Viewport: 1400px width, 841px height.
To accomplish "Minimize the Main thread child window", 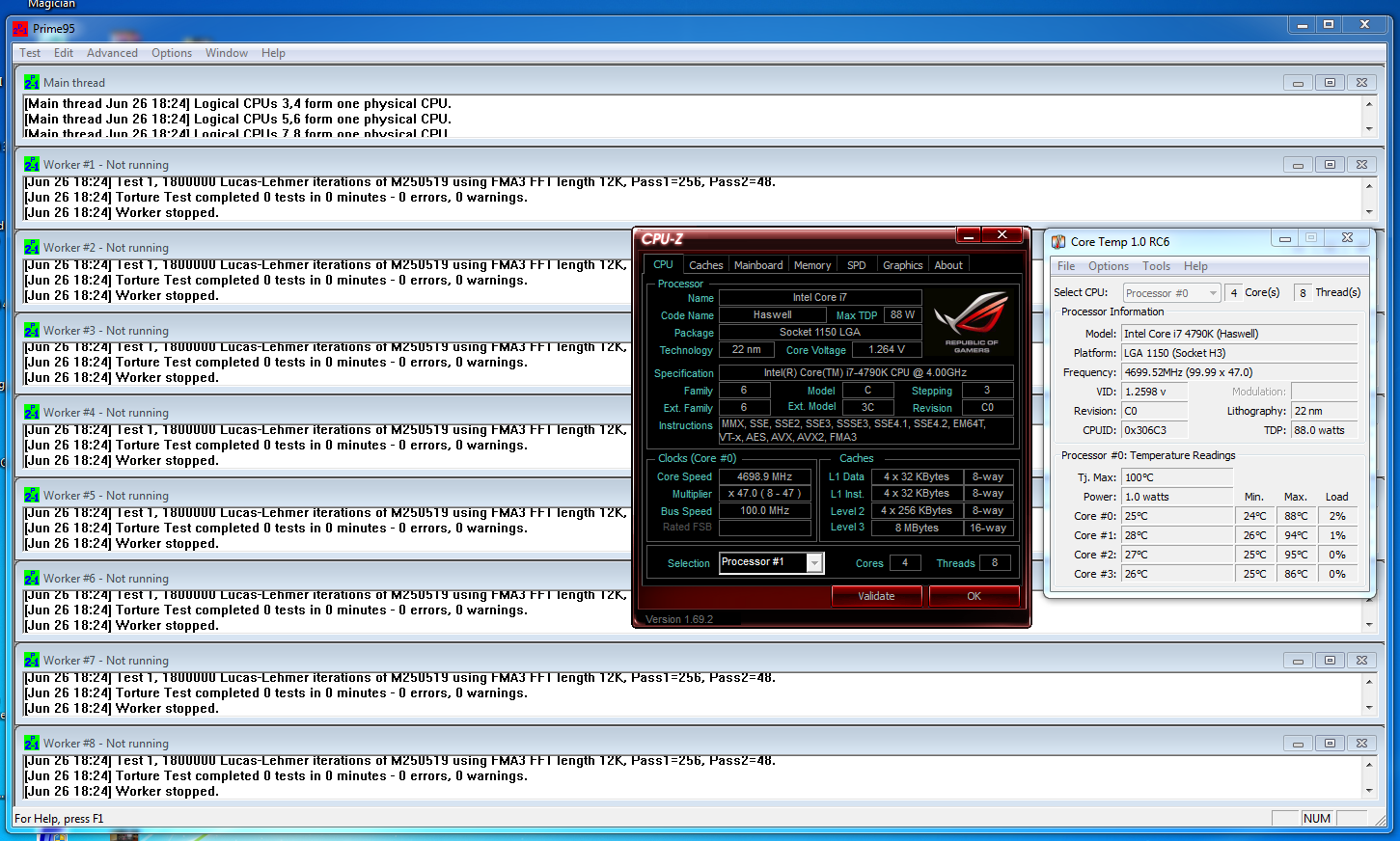I will pos(1298,83).
